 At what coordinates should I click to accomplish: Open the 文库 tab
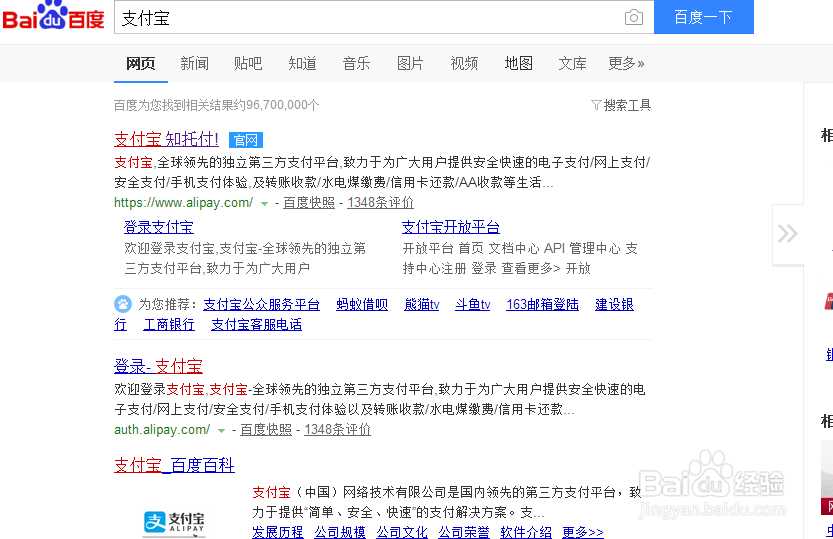(572, 64)
